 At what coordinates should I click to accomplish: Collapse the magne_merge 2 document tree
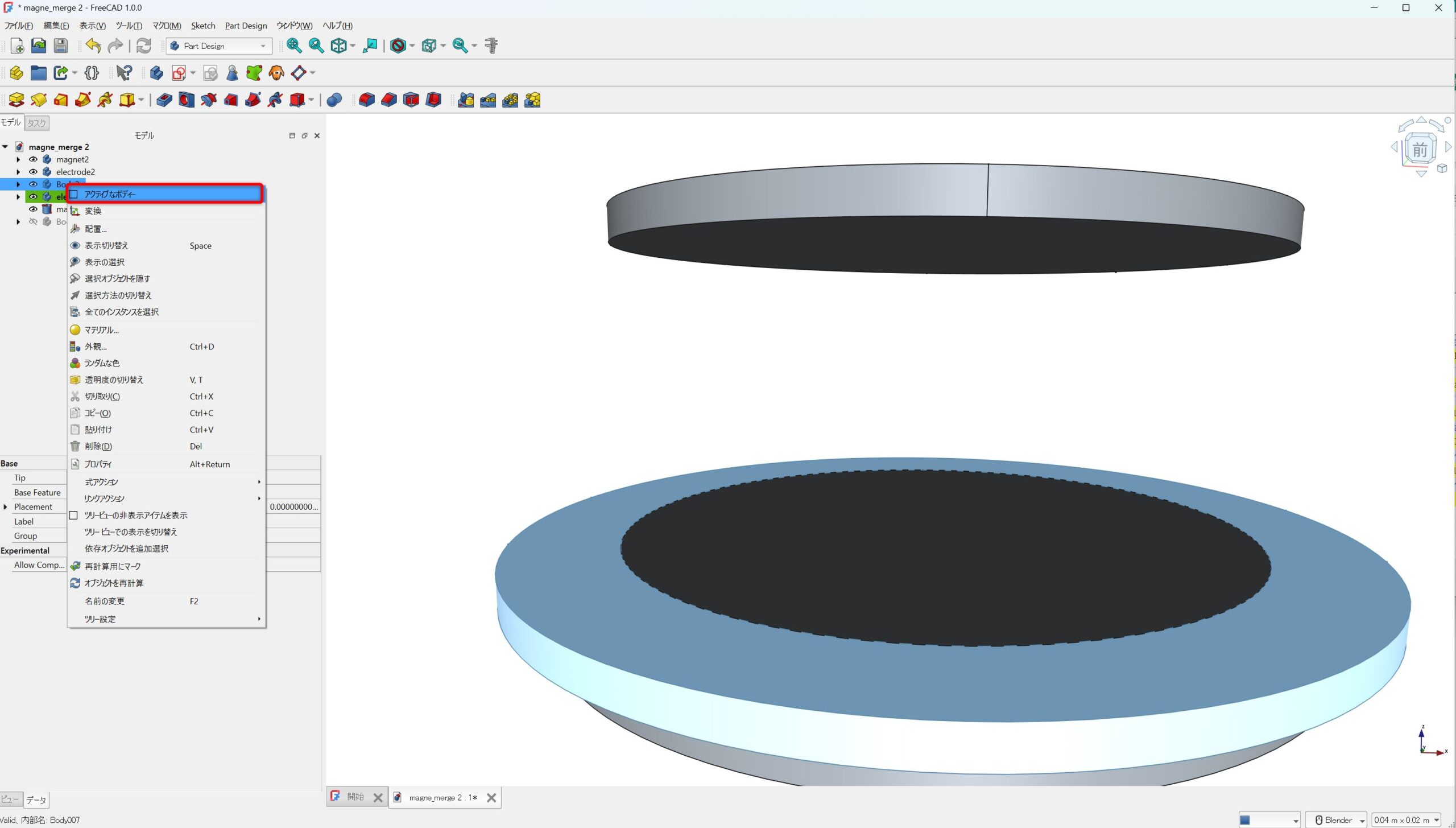pos(5,147)
